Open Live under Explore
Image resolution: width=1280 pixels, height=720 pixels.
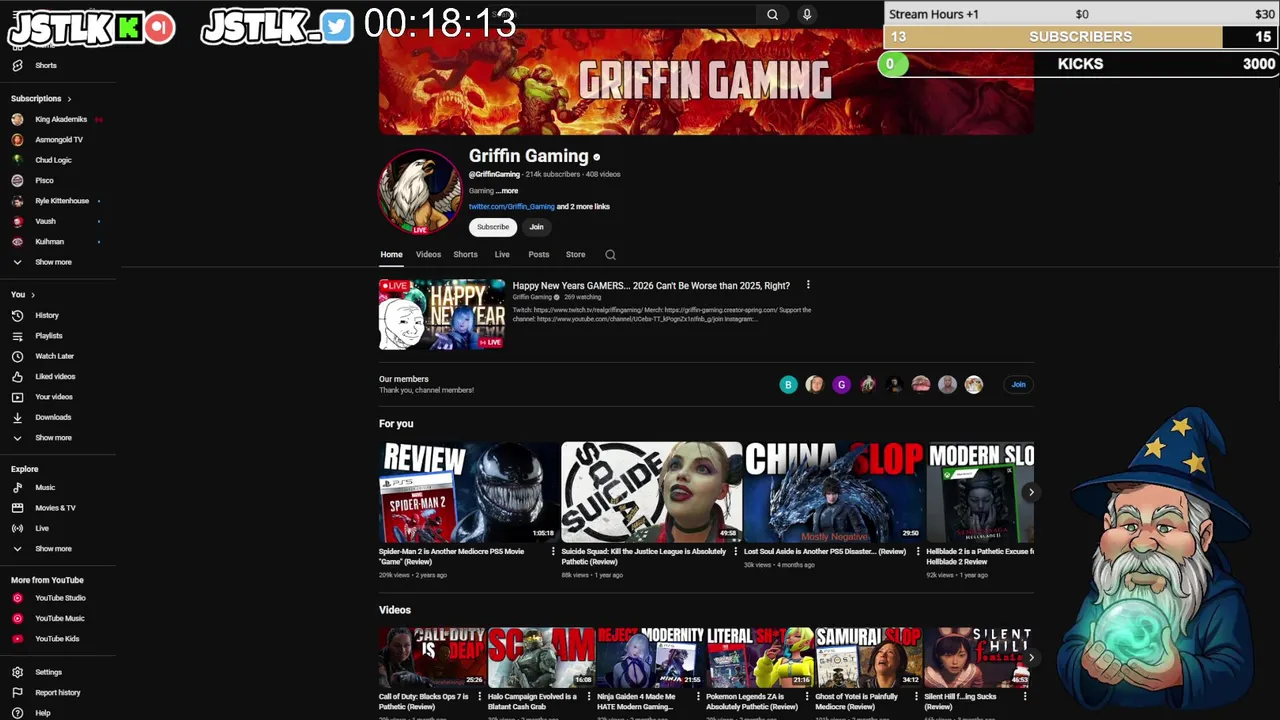pos(42,528)
